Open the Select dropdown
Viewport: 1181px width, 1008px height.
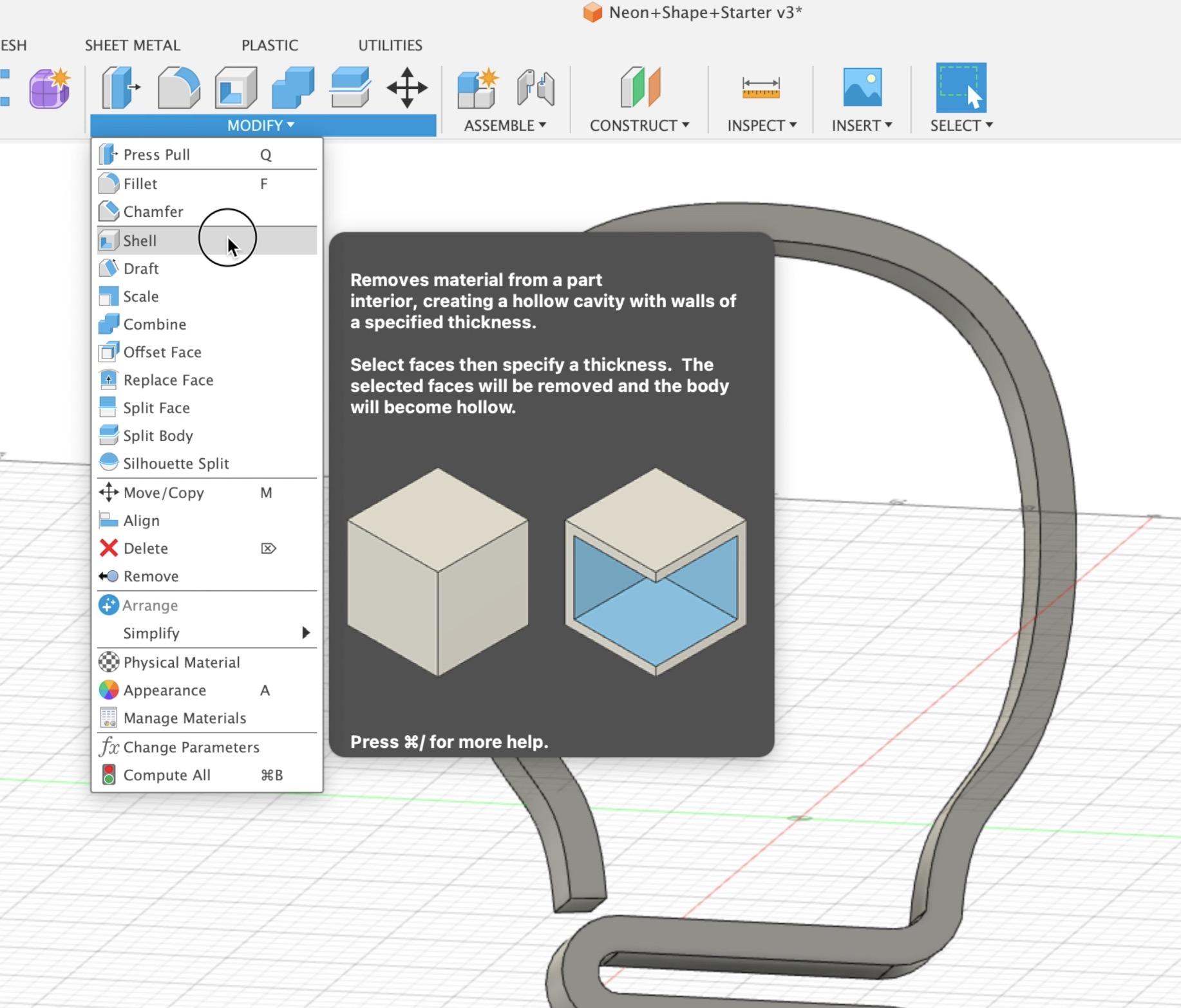961,126
